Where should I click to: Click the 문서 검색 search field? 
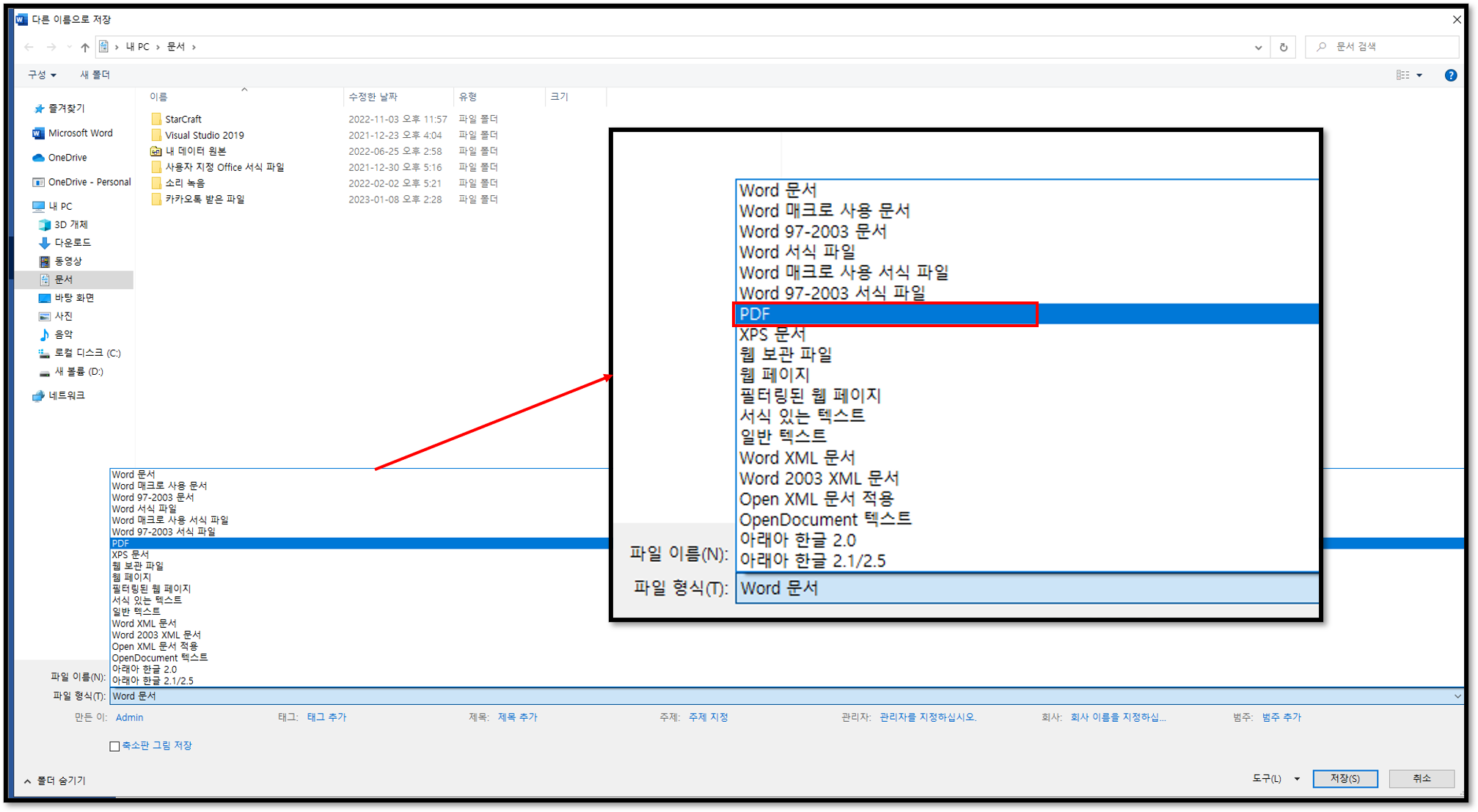(1382, 47)
